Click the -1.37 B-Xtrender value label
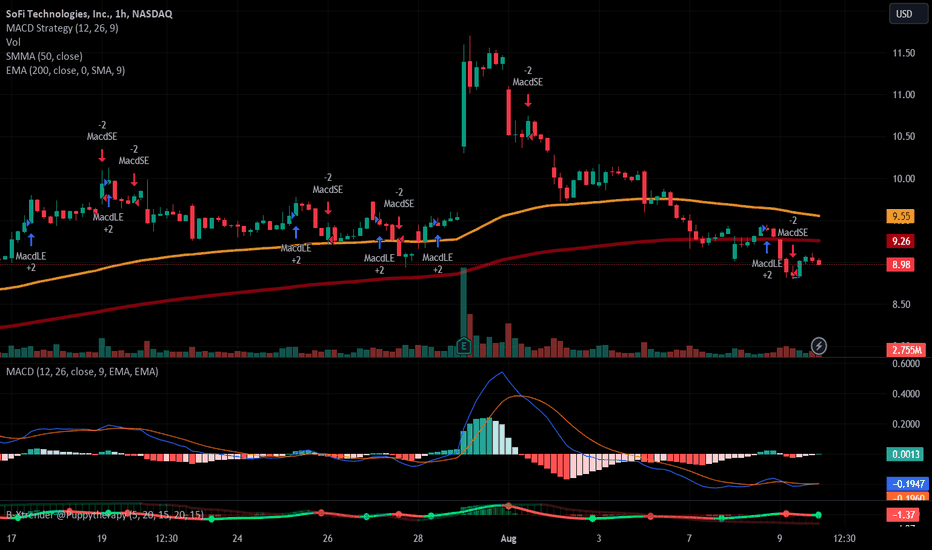 pyautogui.click(x=902, y=515)
